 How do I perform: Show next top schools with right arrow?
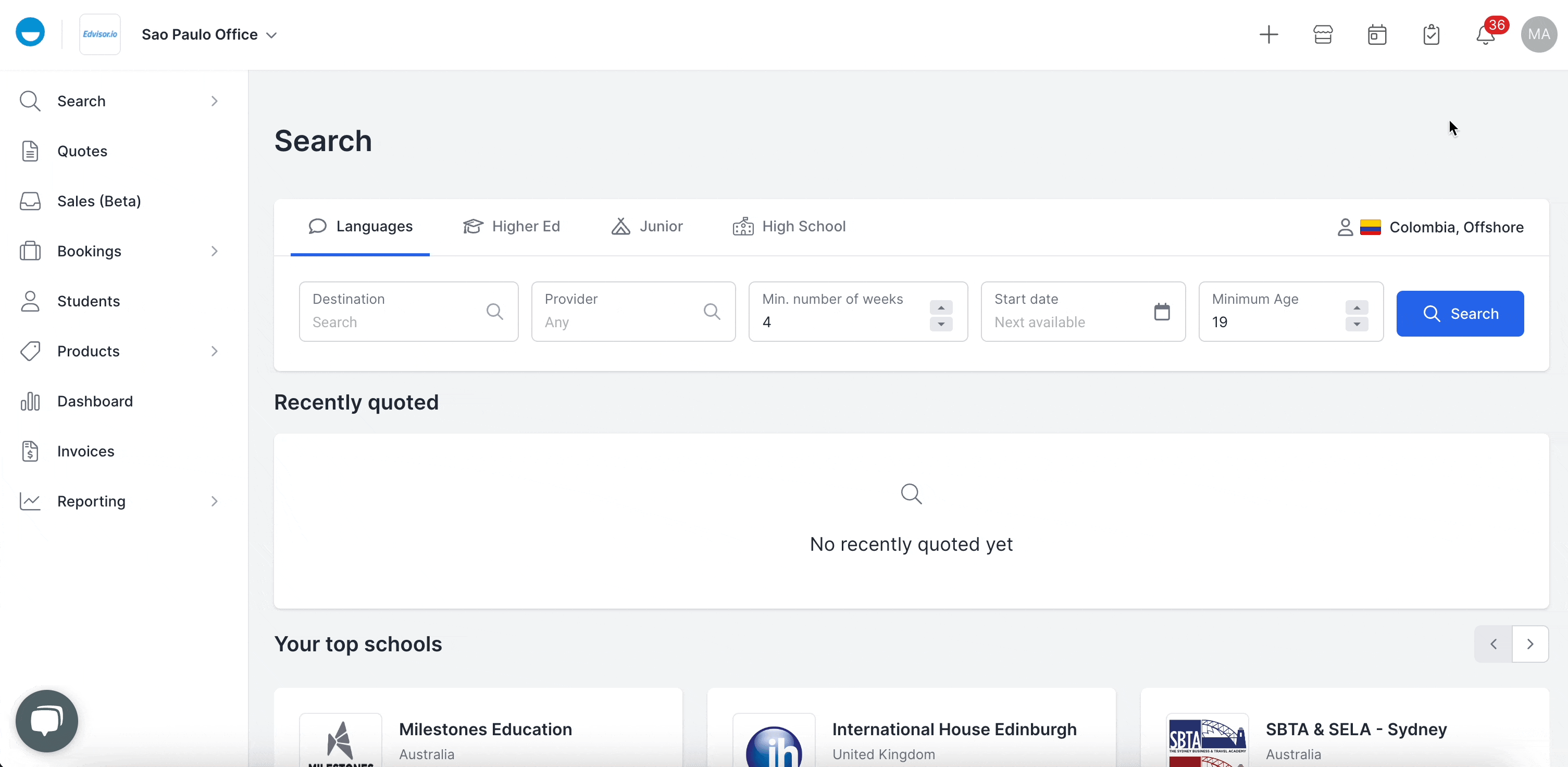point(1529,644)
